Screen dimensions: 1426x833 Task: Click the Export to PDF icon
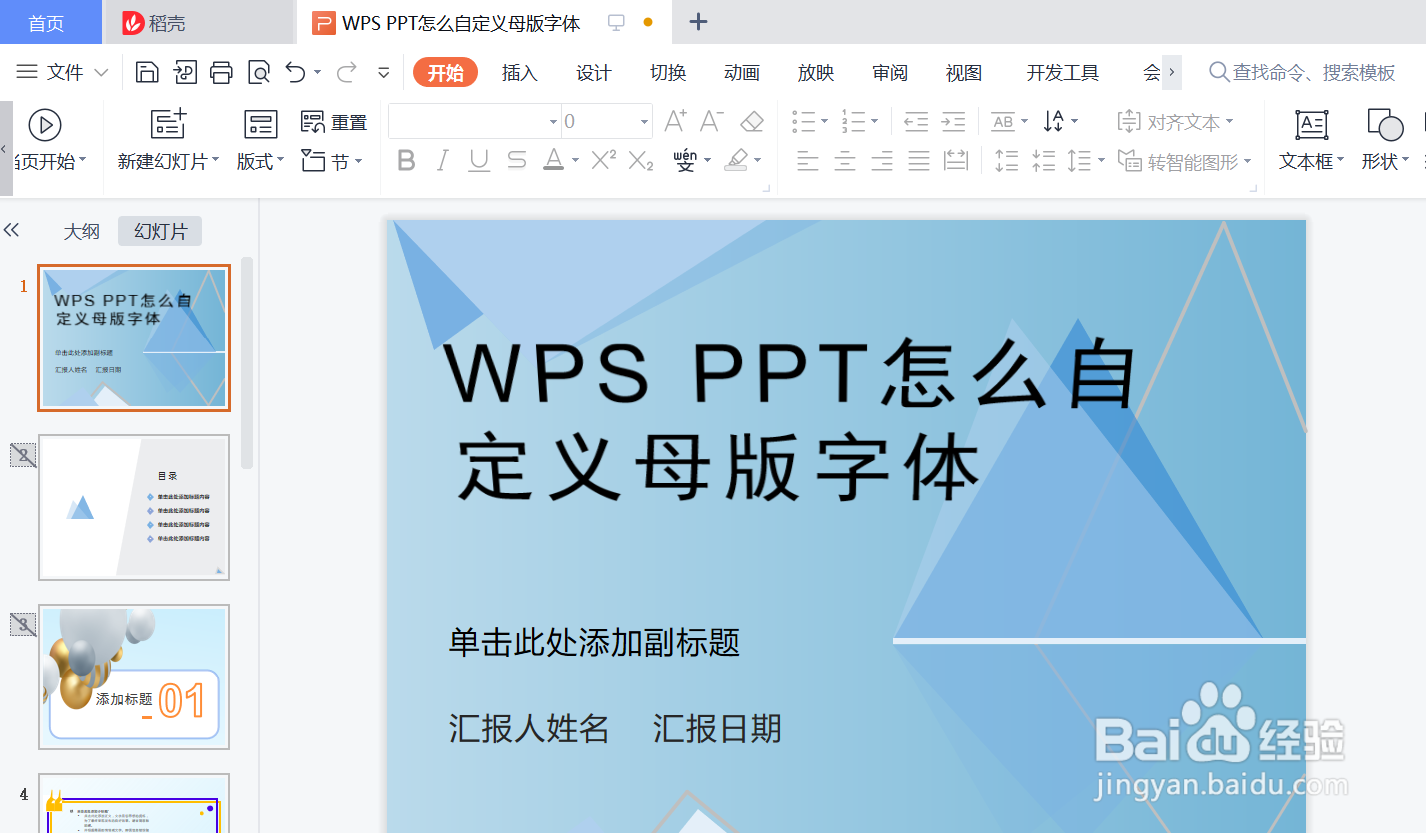pos(185,72)
